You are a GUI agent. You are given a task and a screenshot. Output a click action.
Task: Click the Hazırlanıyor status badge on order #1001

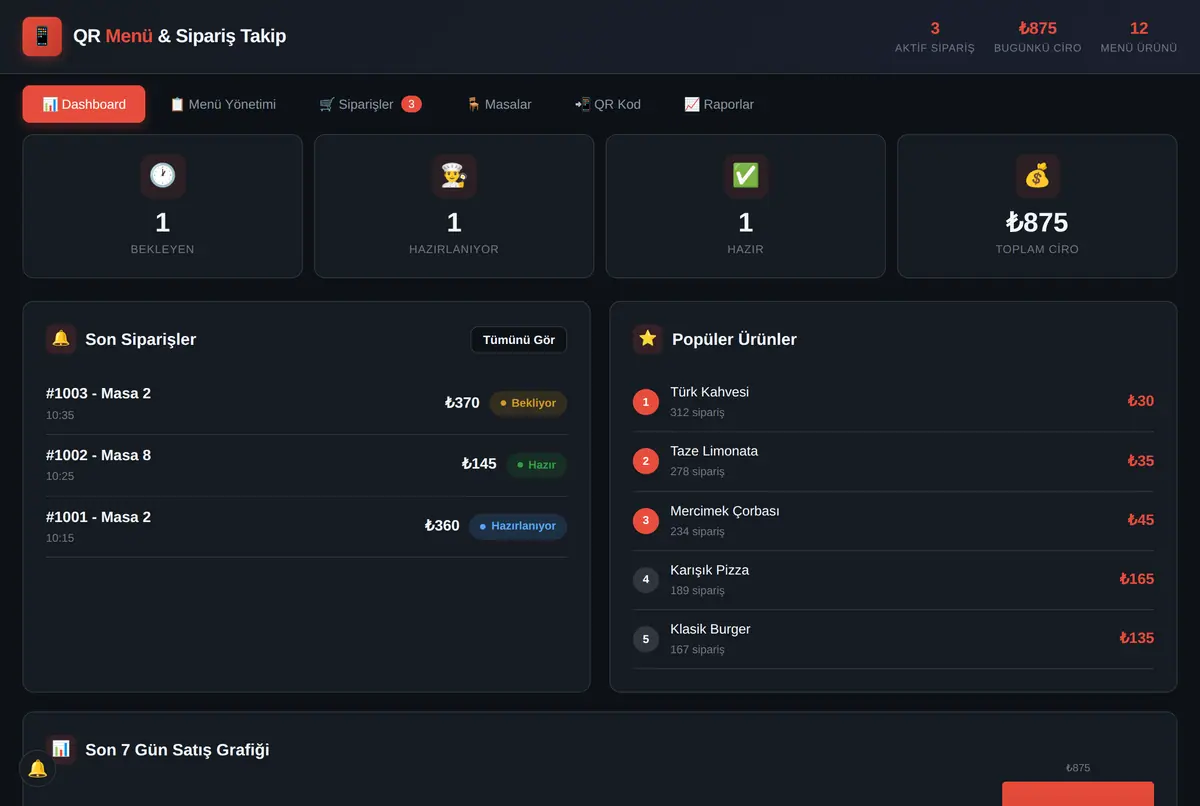[x=518, y=526]
